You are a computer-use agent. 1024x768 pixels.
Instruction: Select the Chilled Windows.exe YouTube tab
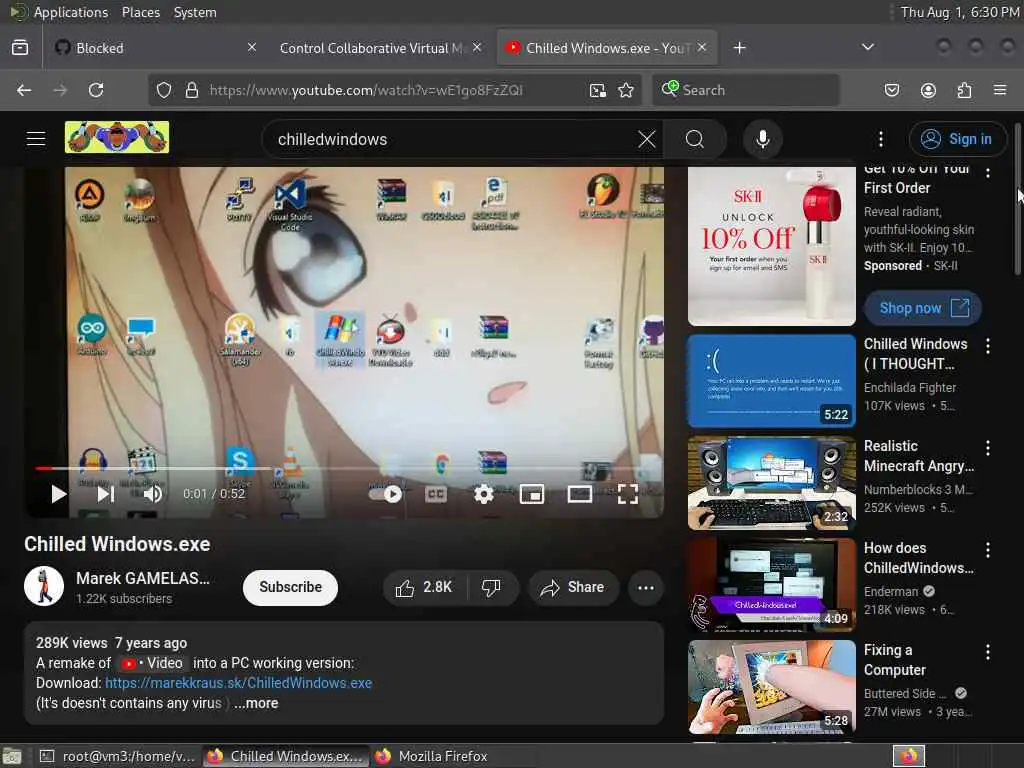(607, 48)
